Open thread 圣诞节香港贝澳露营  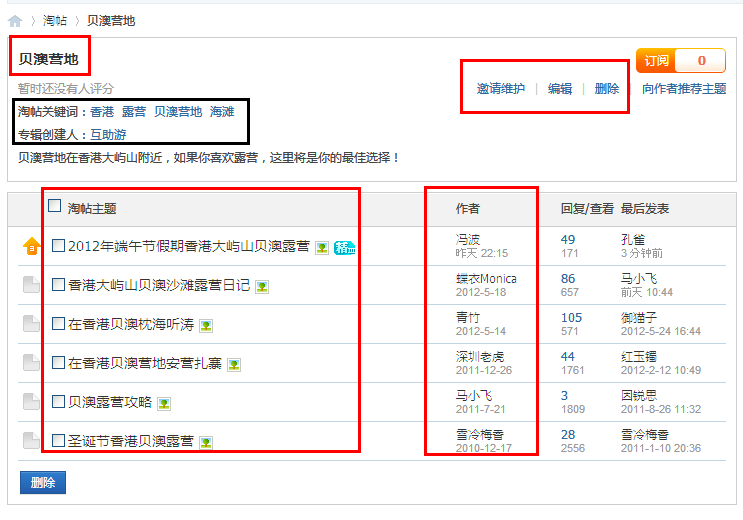coord(131,441)
